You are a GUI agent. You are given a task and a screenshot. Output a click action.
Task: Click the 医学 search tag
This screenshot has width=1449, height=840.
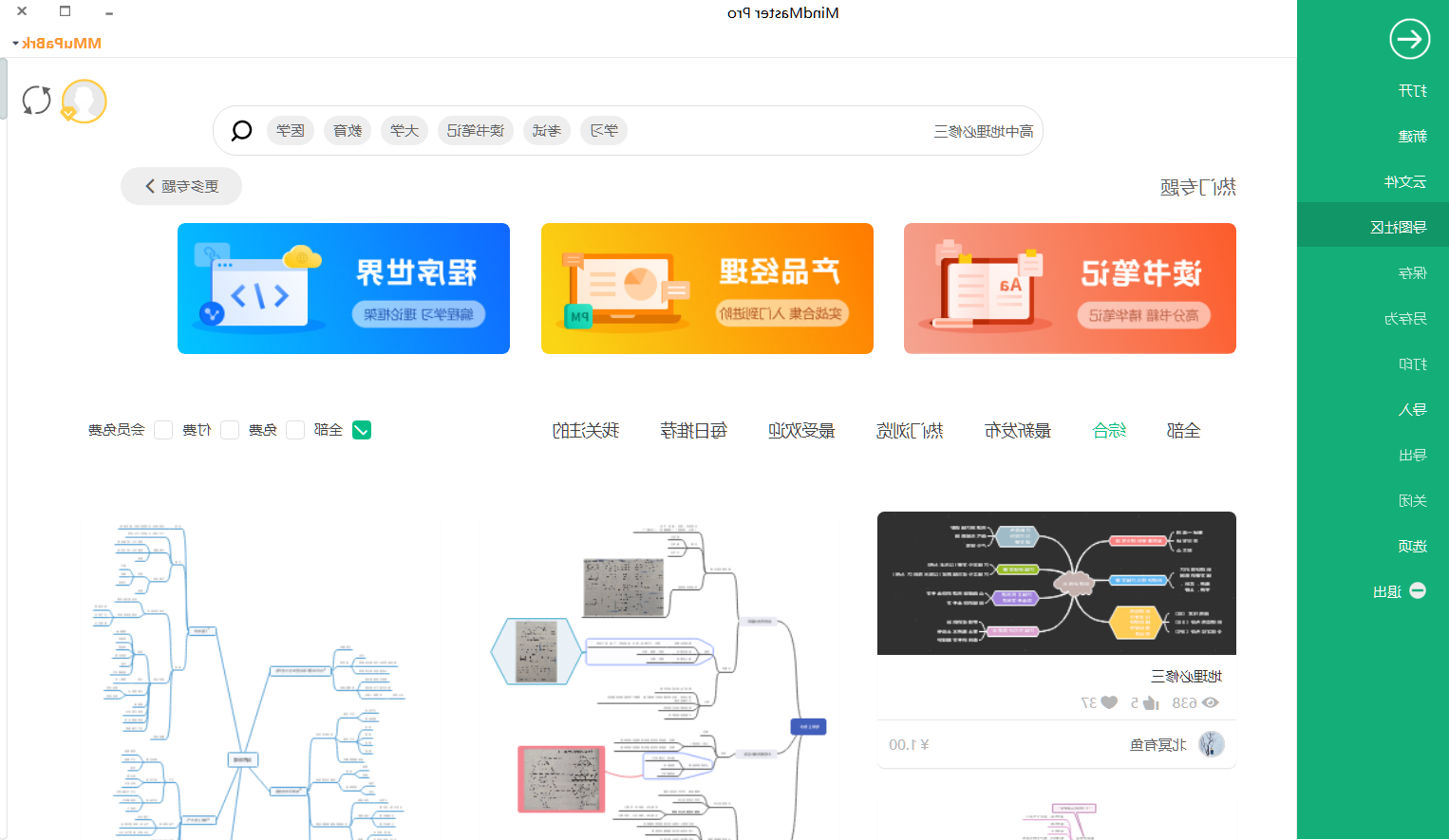point(291,130)
